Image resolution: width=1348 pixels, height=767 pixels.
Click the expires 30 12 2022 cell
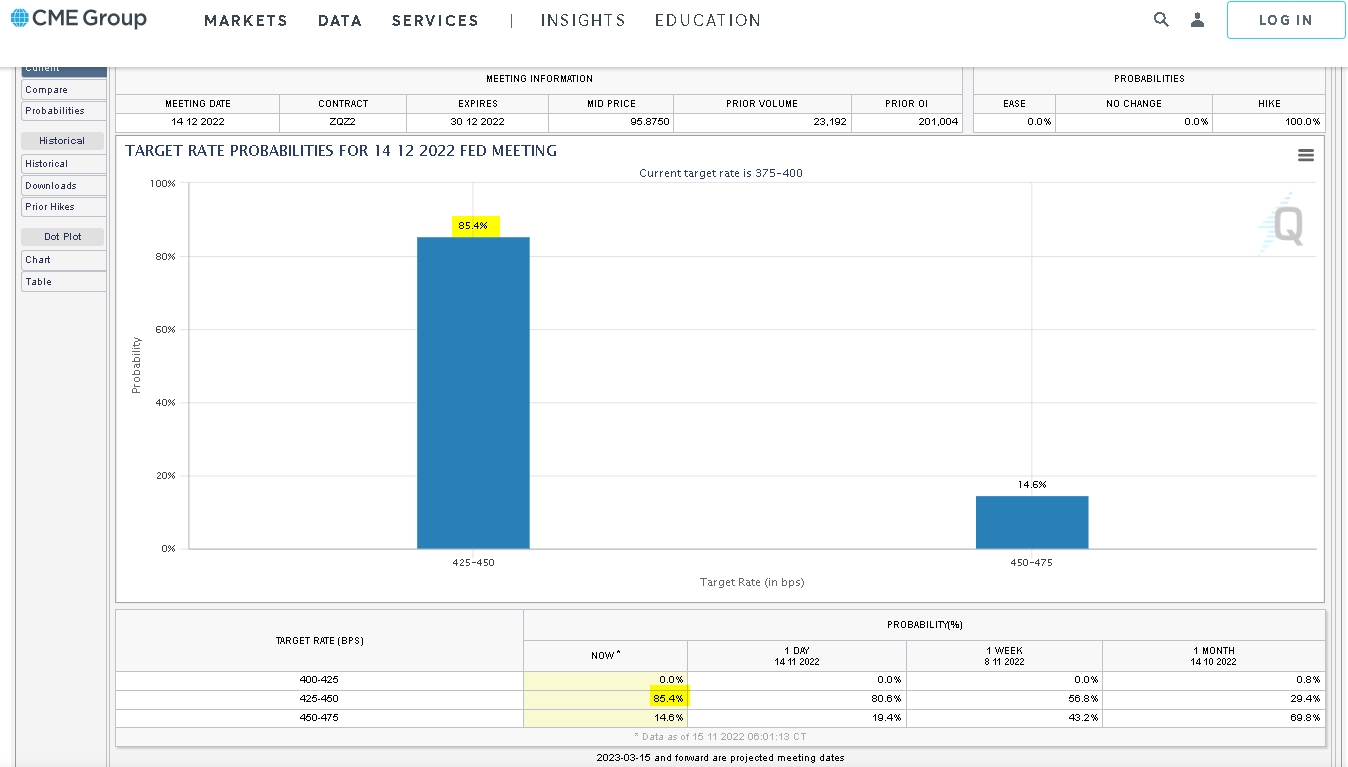click(x=478, y=122)
